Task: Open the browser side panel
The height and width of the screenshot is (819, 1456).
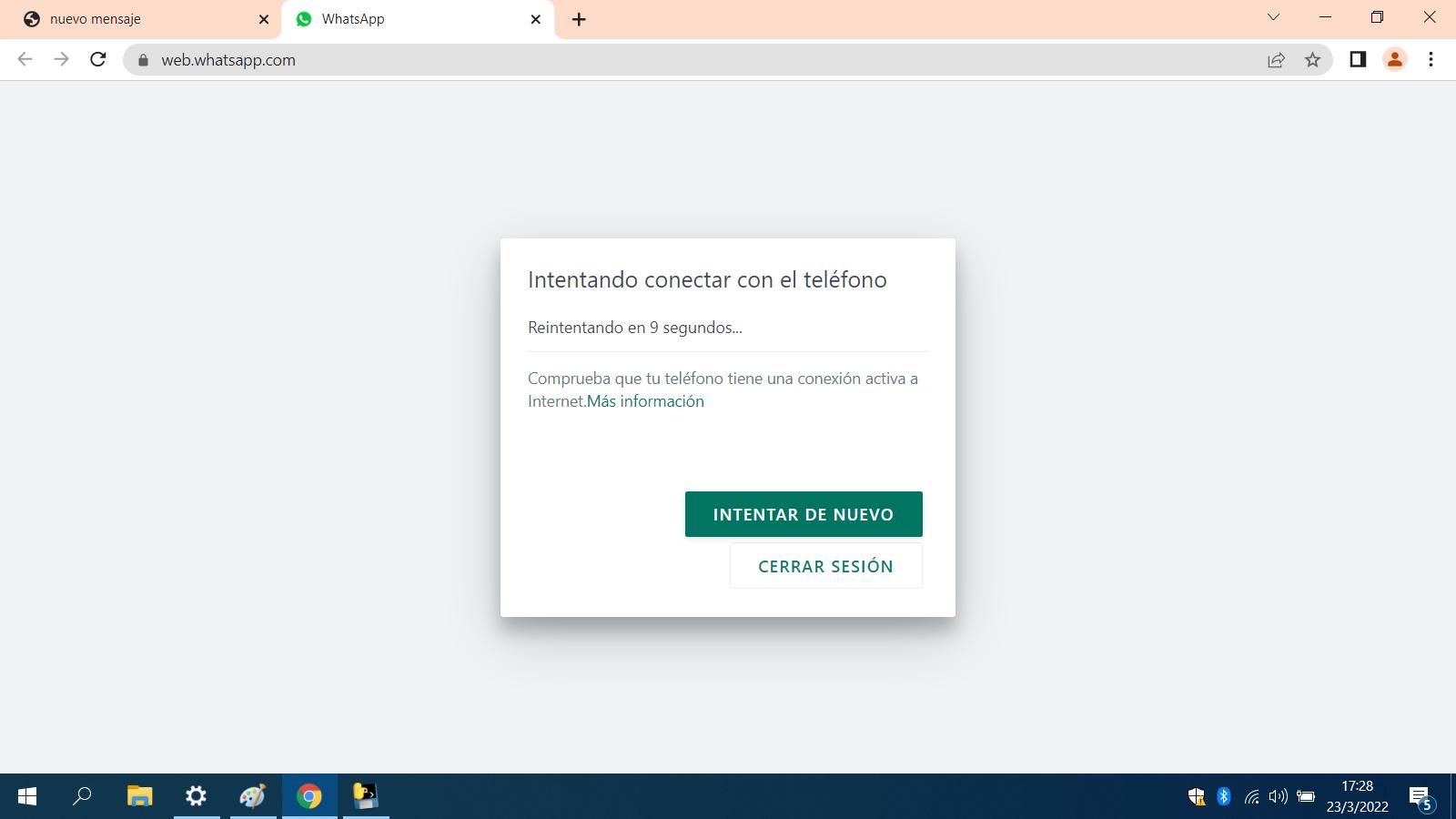Action: (x=1358, y=60)
